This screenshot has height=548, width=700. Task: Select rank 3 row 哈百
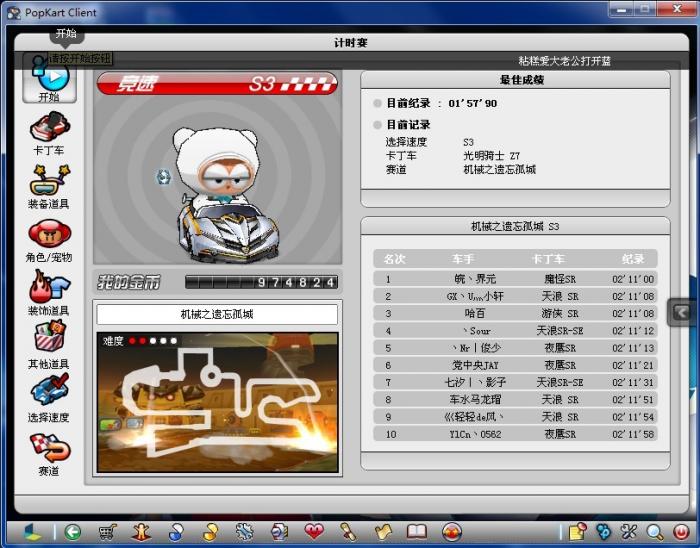pyautogui.click(x=515, y=314)
